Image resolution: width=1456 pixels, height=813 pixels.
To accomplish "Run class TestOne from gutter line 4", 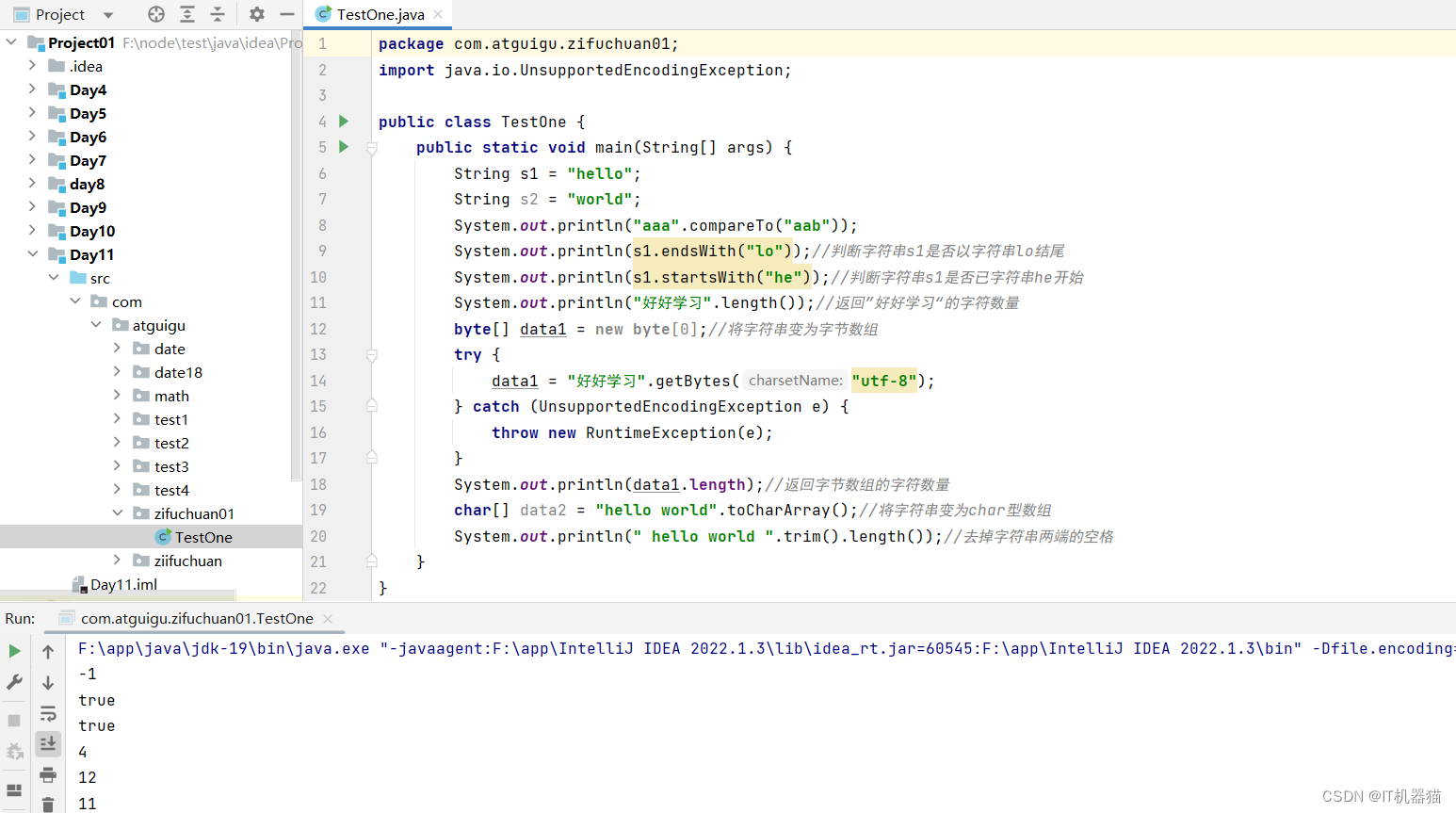I will coord(344,122).
